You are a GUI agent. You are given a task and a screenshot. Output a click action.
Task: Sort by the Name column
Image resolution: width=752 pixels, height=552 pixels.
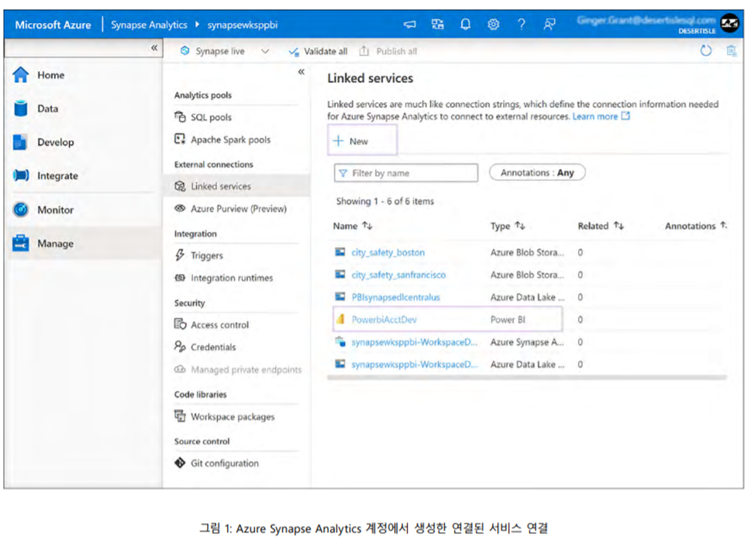[352, 226]
